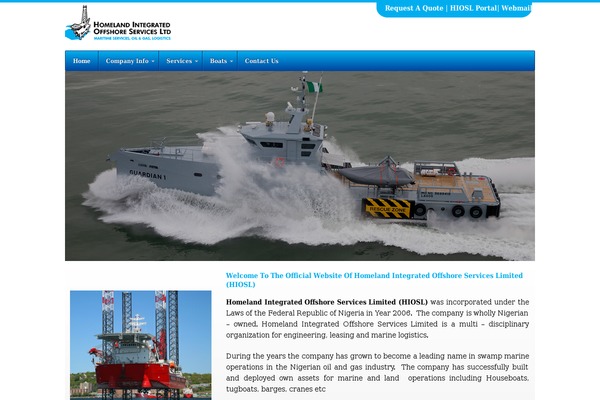
Task: Open the HIOSL Portal link
Action: tap(473, 8)
